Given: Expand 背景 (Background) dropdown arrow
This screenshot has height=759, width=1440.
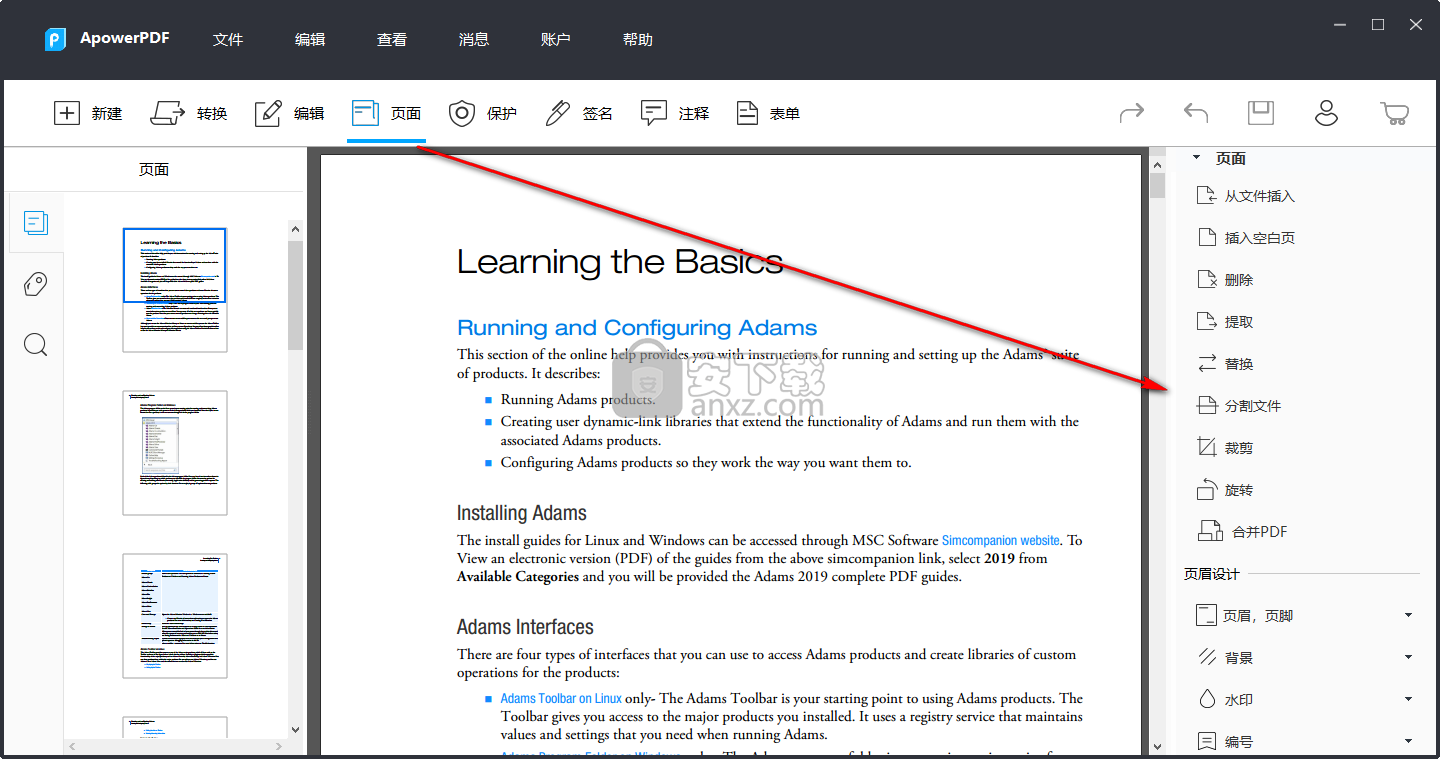Looking at the screenshot, I should click(1408, 658).
